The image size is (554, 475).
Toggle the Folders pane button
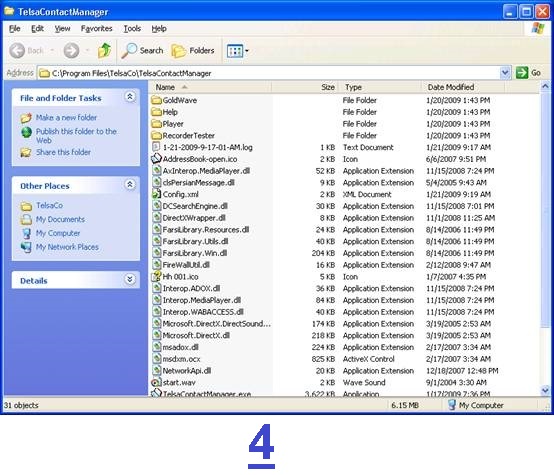click(193, 51)
